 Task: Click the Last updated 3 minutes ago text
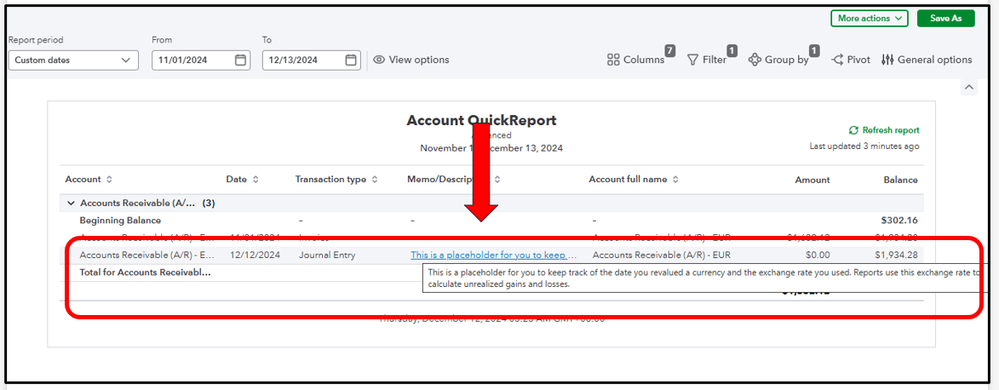(864, 146)
